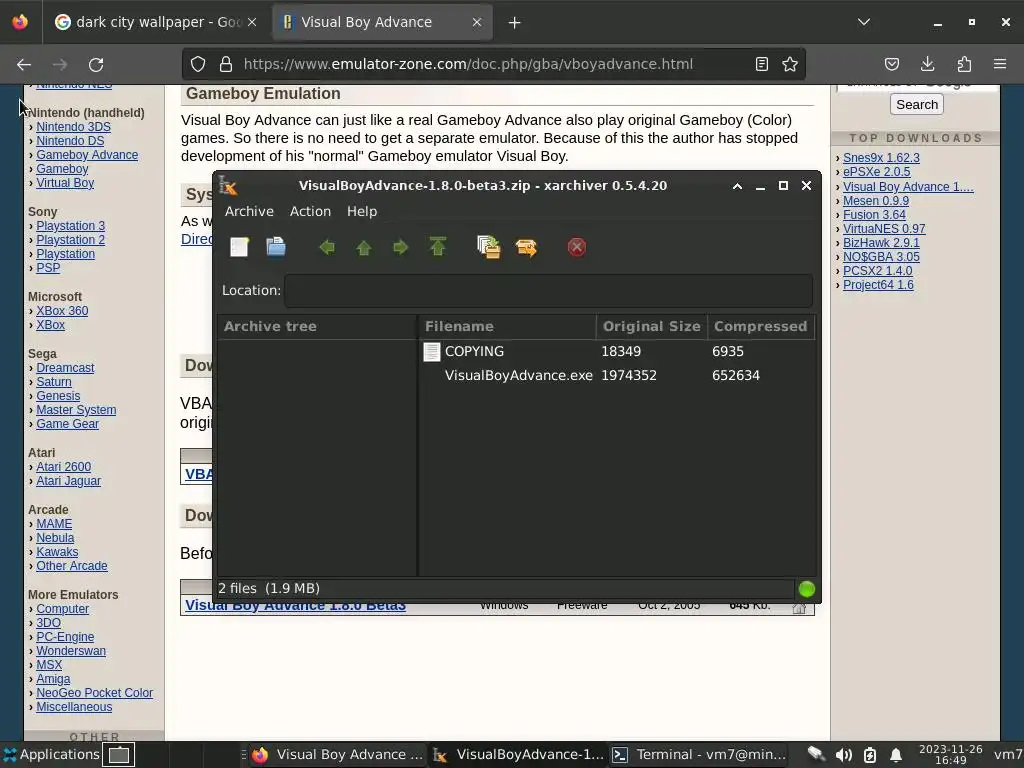The image size is (1024, 768).
Task: Sort by the Compressed column header
Action: pos(761,327)
